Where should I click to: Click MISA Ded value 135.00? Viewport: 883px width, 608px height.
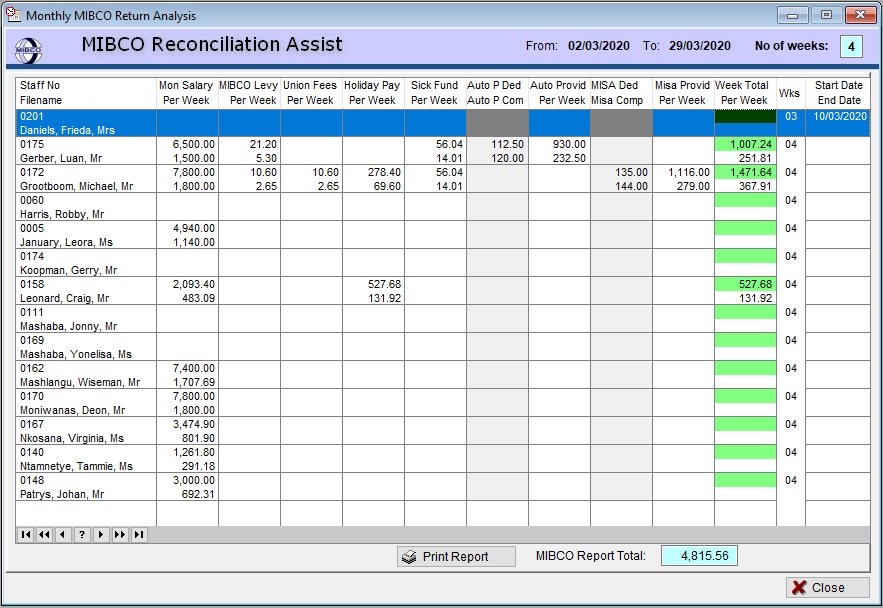[631, 172]
